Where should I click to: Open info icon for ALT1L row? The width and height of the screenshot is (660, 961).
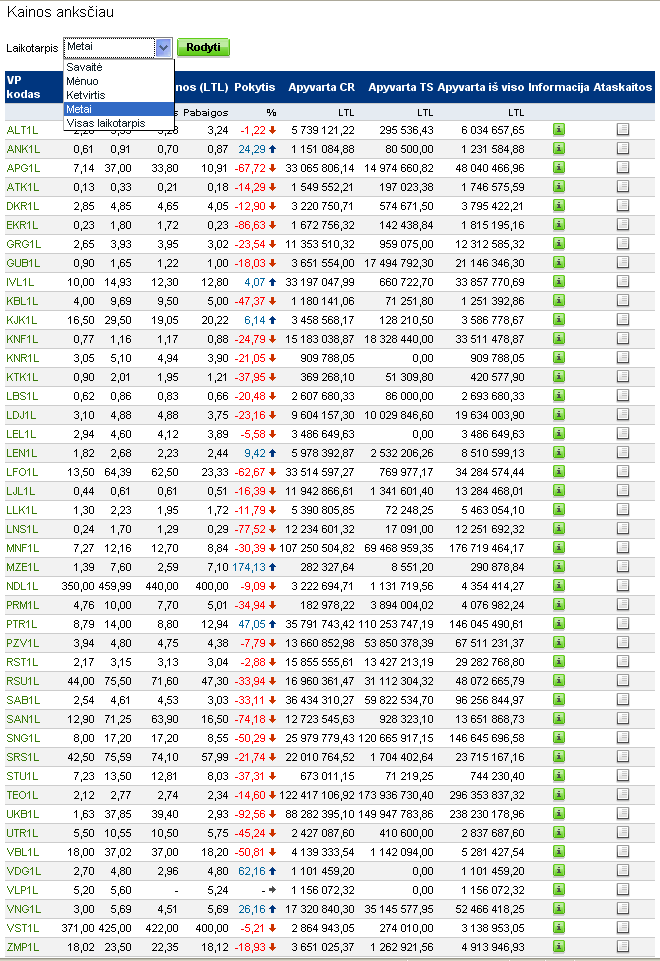(558, 129)
